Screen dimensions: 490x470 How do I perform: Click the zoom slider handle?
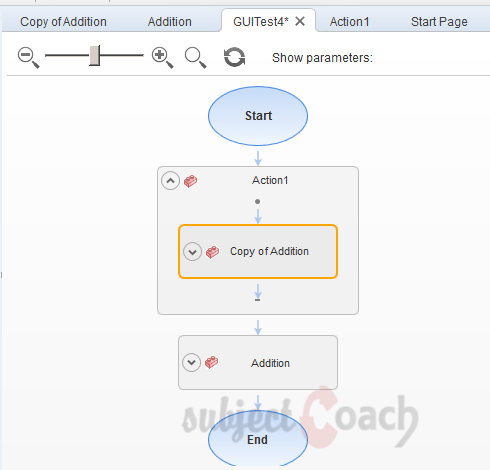tap(95, 55)
